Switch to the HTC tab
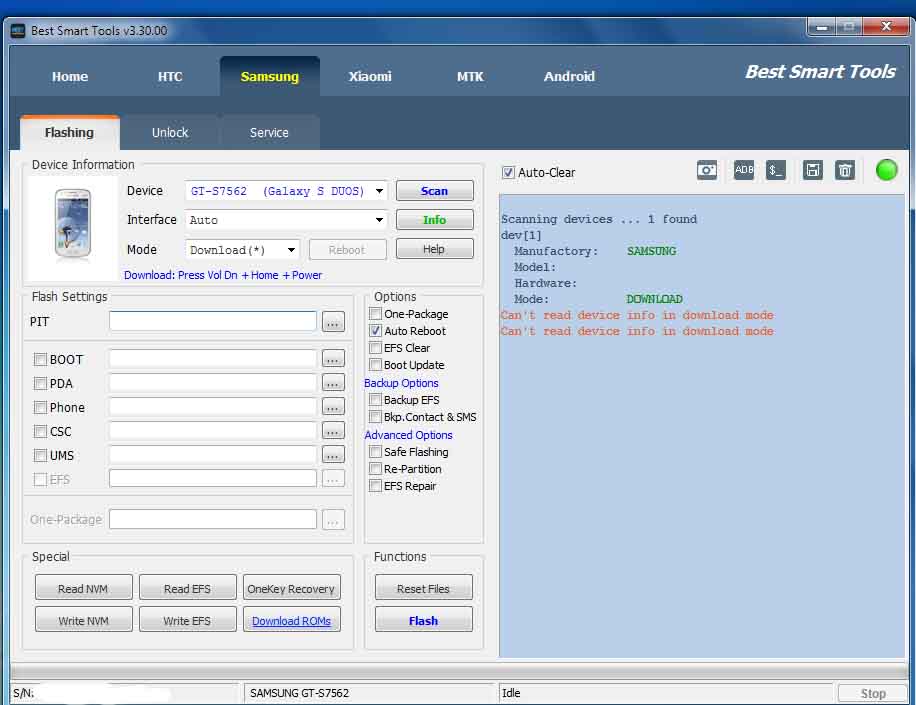The image size is (916, 705). coord(170,77)
